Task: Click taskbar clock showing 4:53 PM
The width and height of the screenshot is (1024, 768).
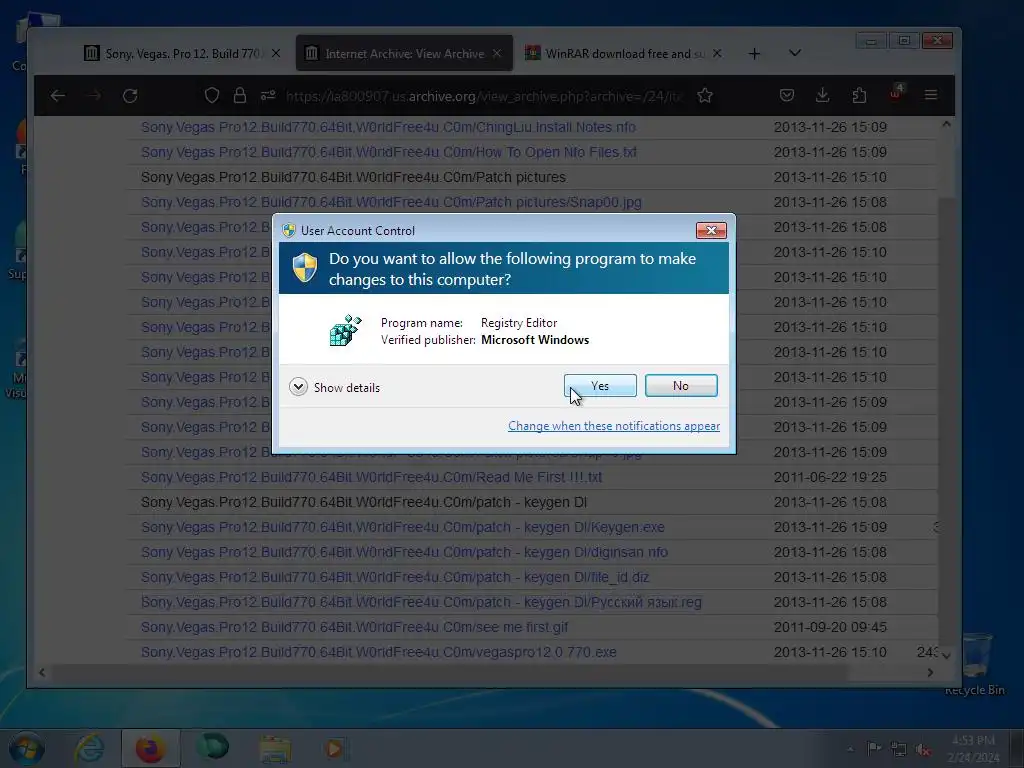Action: (x=973, y=748)
